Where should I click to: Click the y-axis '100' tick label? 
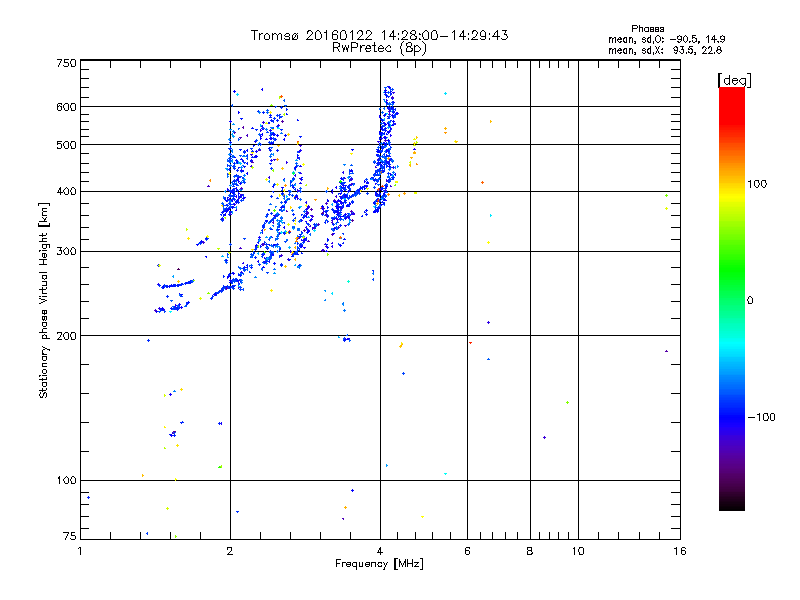(66, 481)
